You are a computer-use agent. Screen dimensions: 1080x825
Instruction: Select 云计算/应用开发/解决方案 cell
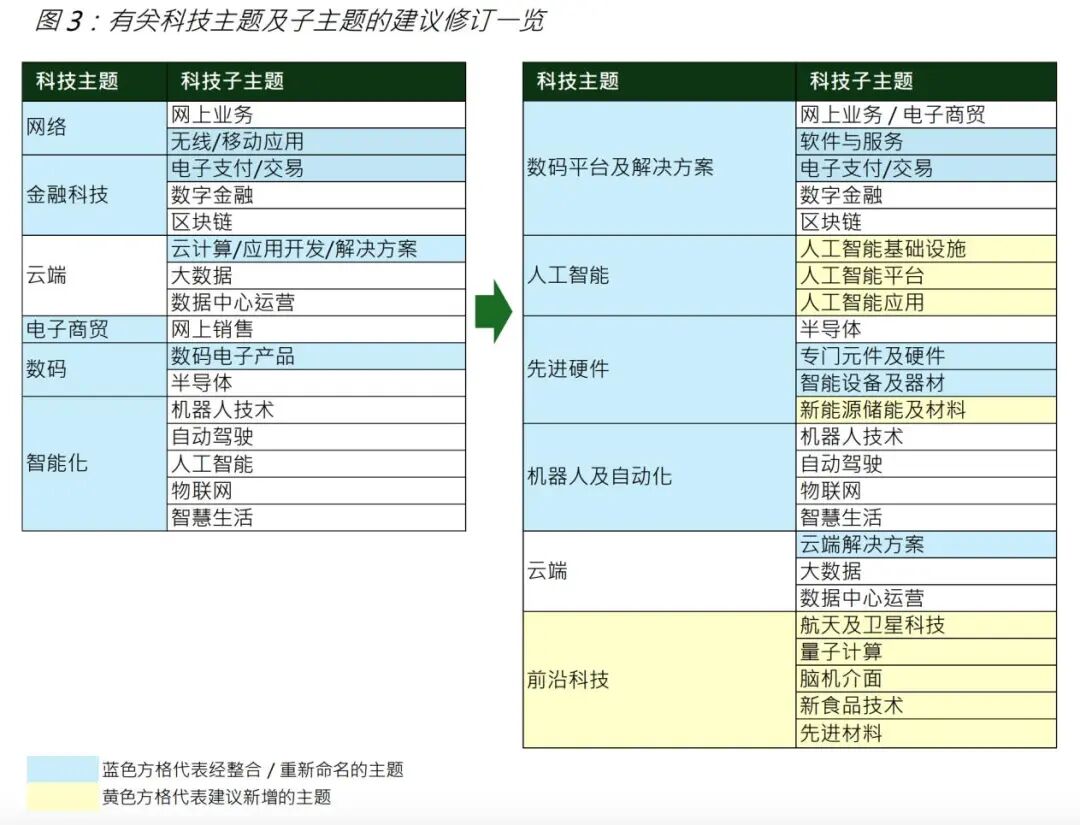pos(316,249)
